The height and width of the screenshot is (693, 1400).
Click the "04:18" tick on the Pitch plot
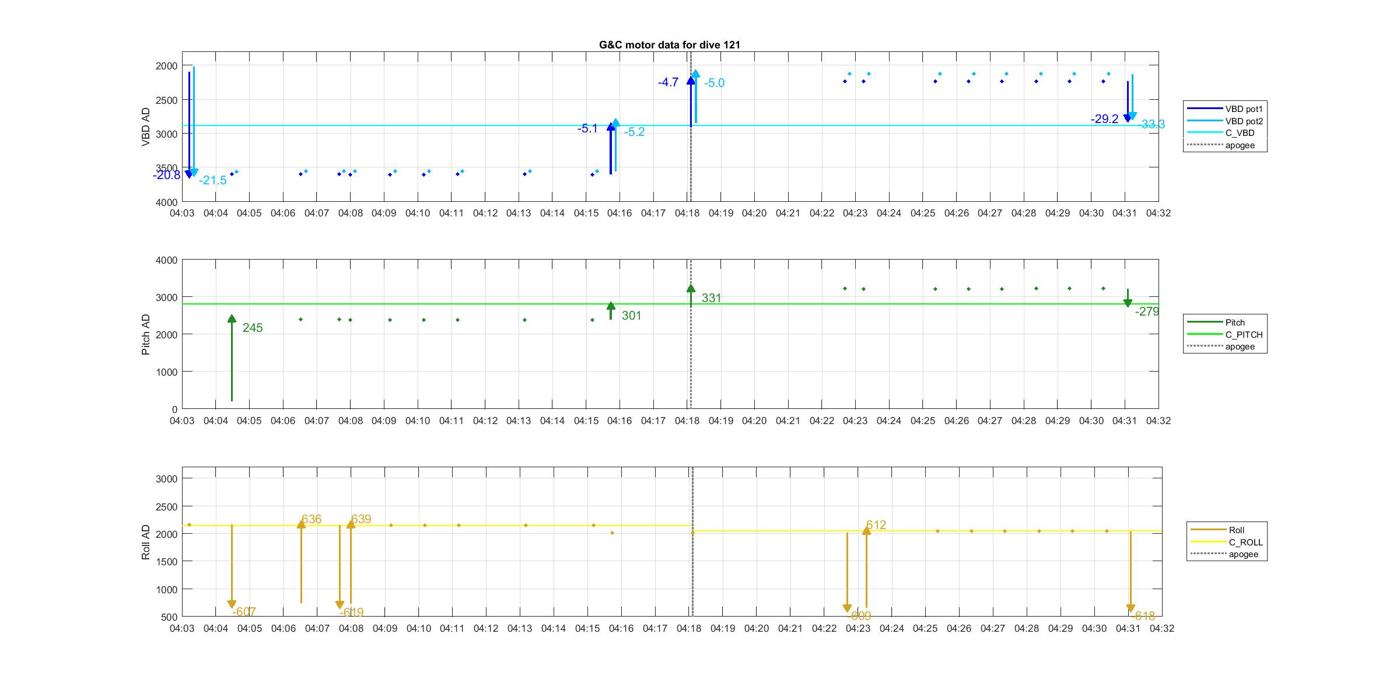[x=687, y=420]
